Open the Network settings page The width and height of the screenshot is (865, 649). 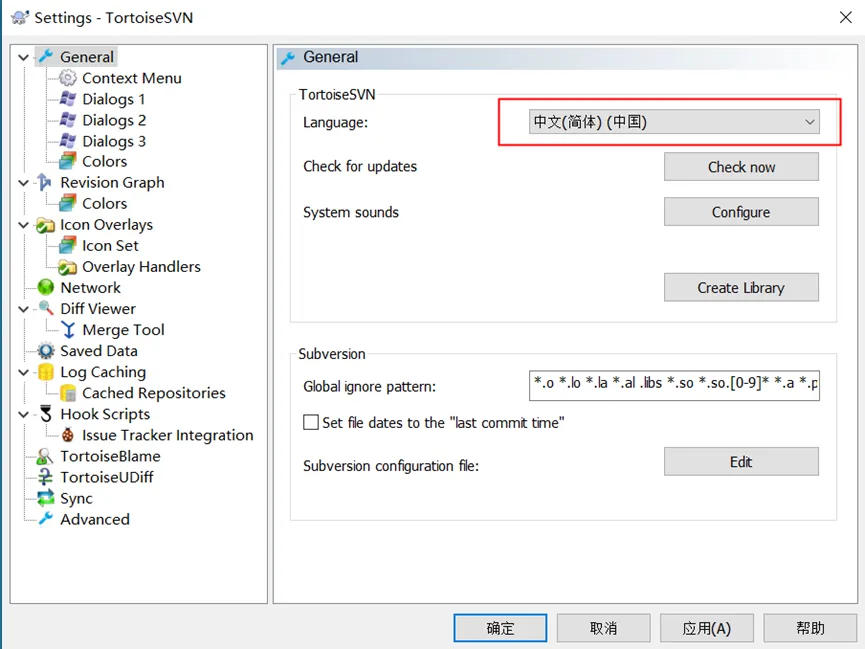(x=90, y=288)
